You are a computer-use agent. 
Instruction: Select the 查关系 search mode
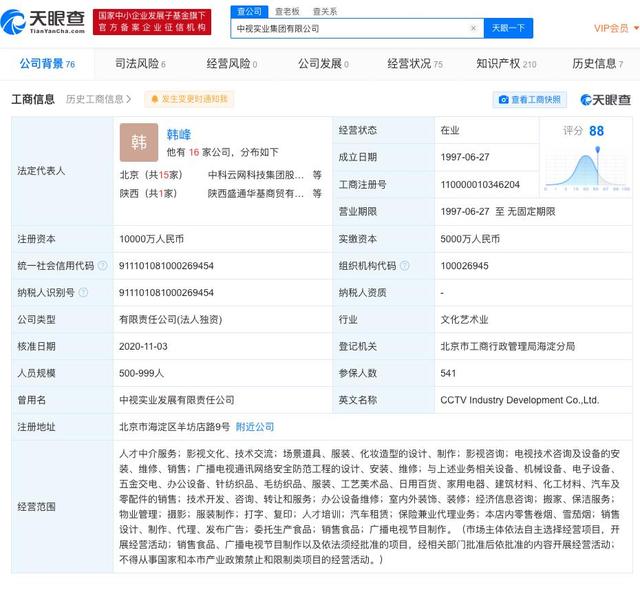(324, 10)
